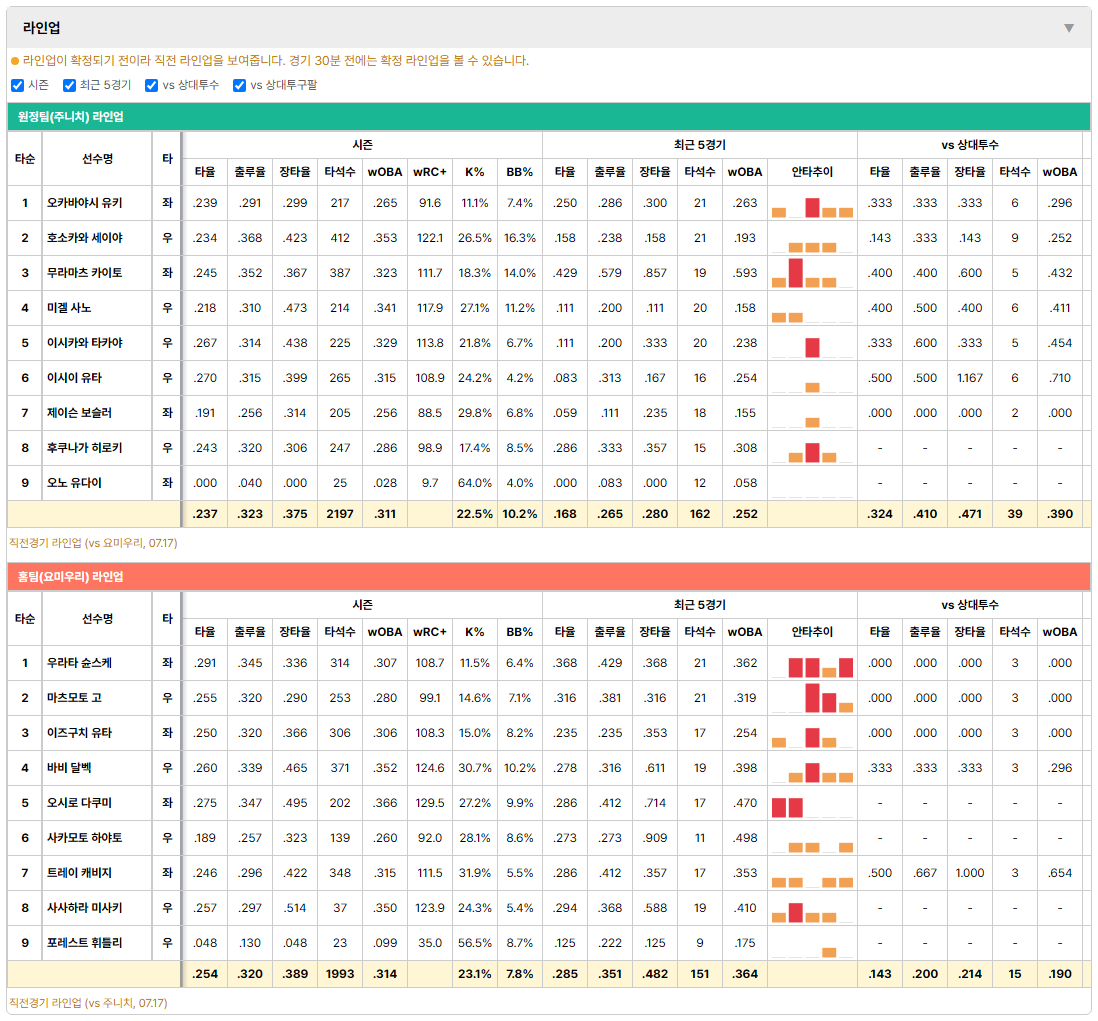This screenshot has height=1021, width=1098.
Task: Open player 바비 달벡
Action: tap(69, 768)
